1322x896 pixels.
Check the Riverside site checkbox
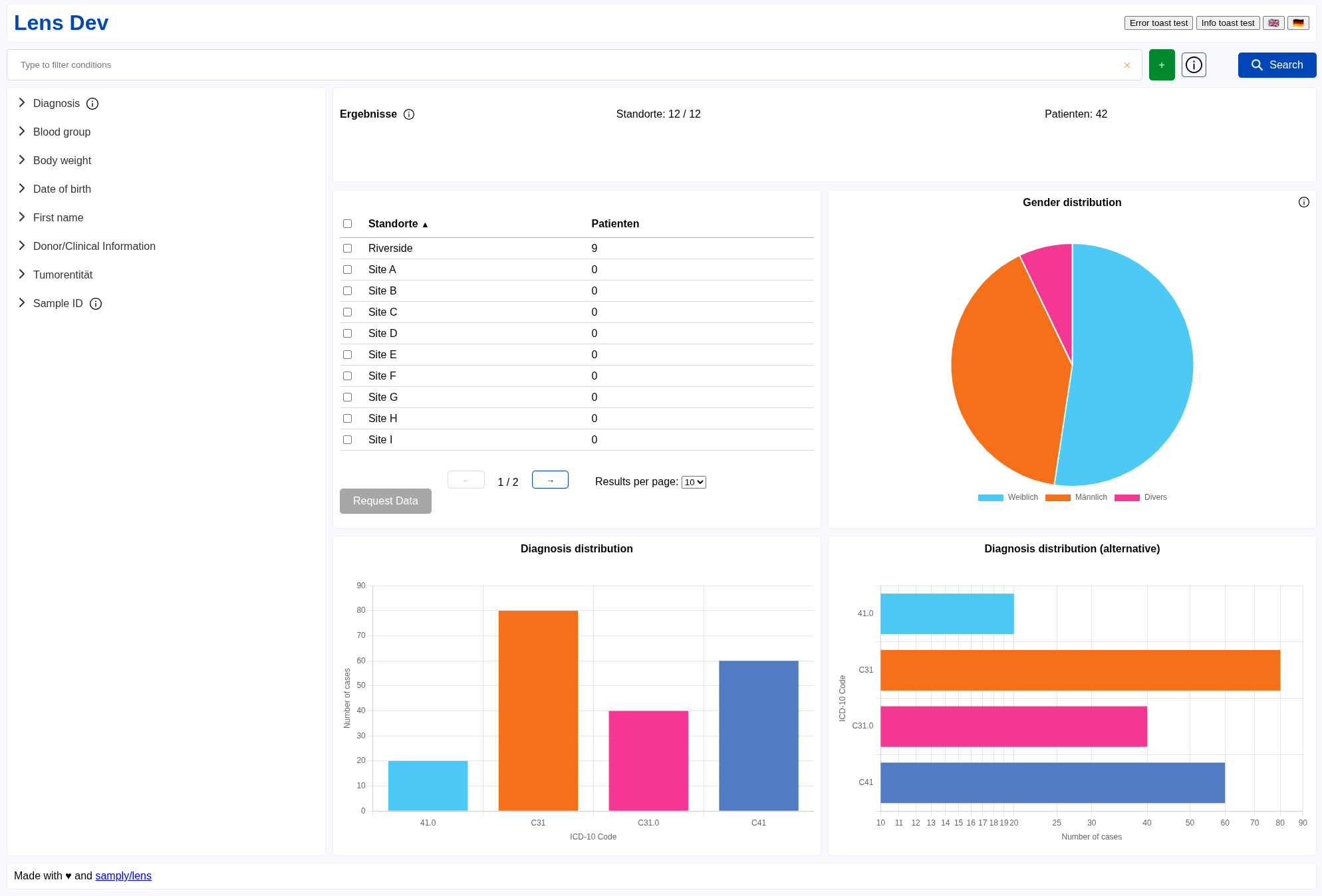pos(347,249)
